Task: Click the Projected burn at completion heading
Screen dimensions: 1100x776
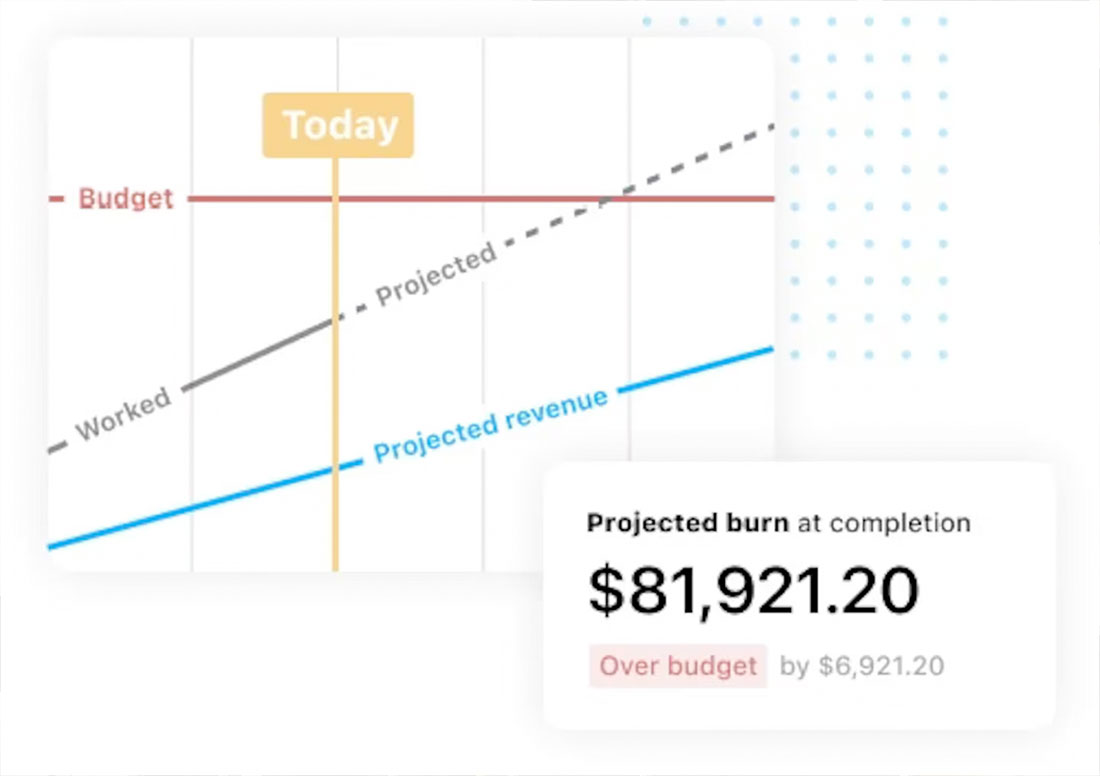Action: tap(778, 522)
